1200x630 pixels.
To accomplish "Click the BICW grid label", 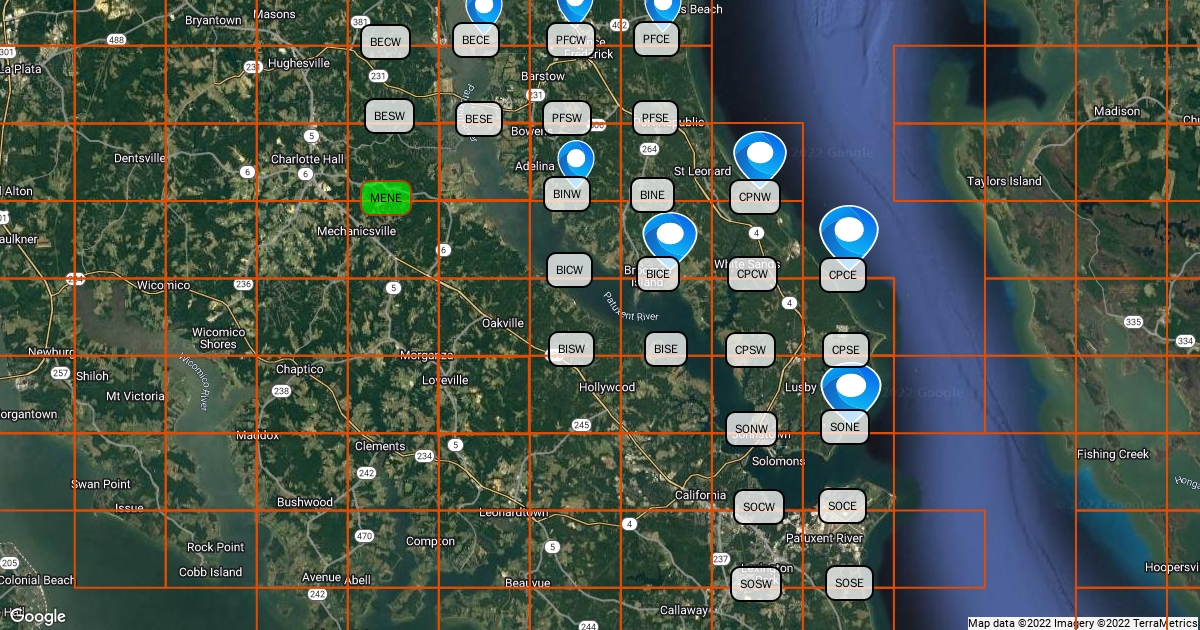I will [569, 270].
